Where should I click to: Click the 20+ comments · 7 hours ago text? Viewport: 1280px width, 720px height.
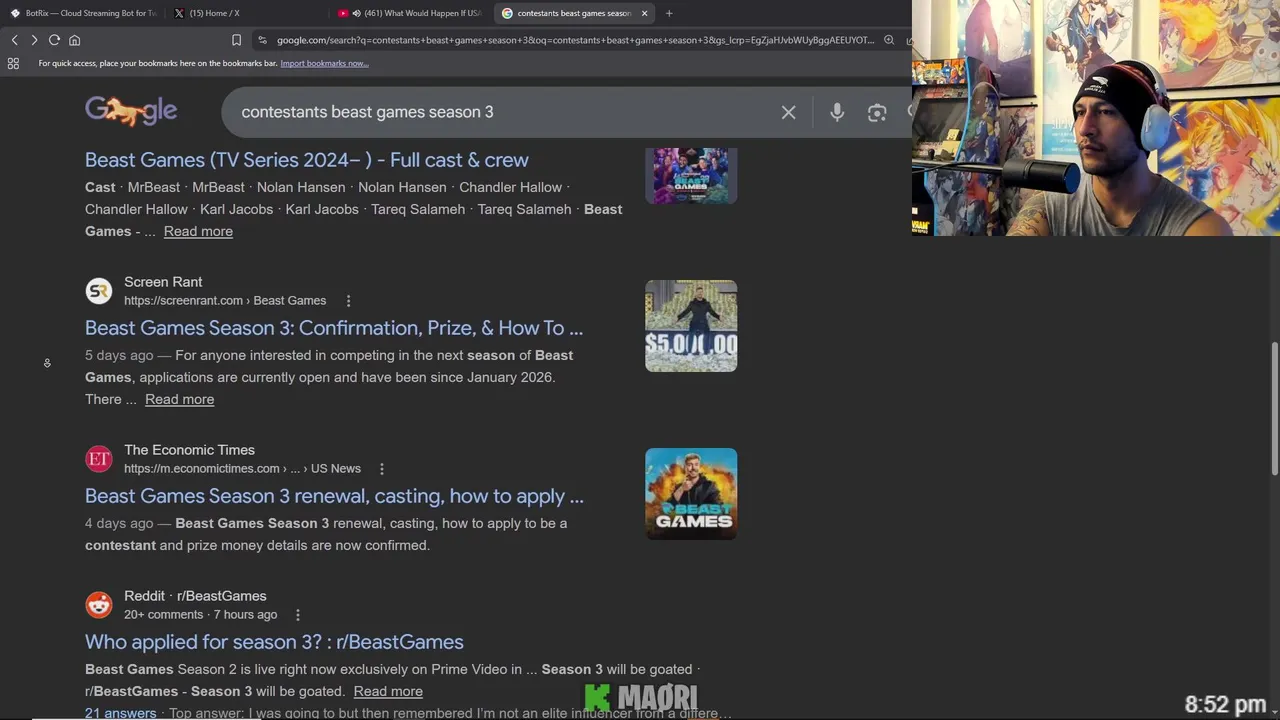(x=200, y=615)
